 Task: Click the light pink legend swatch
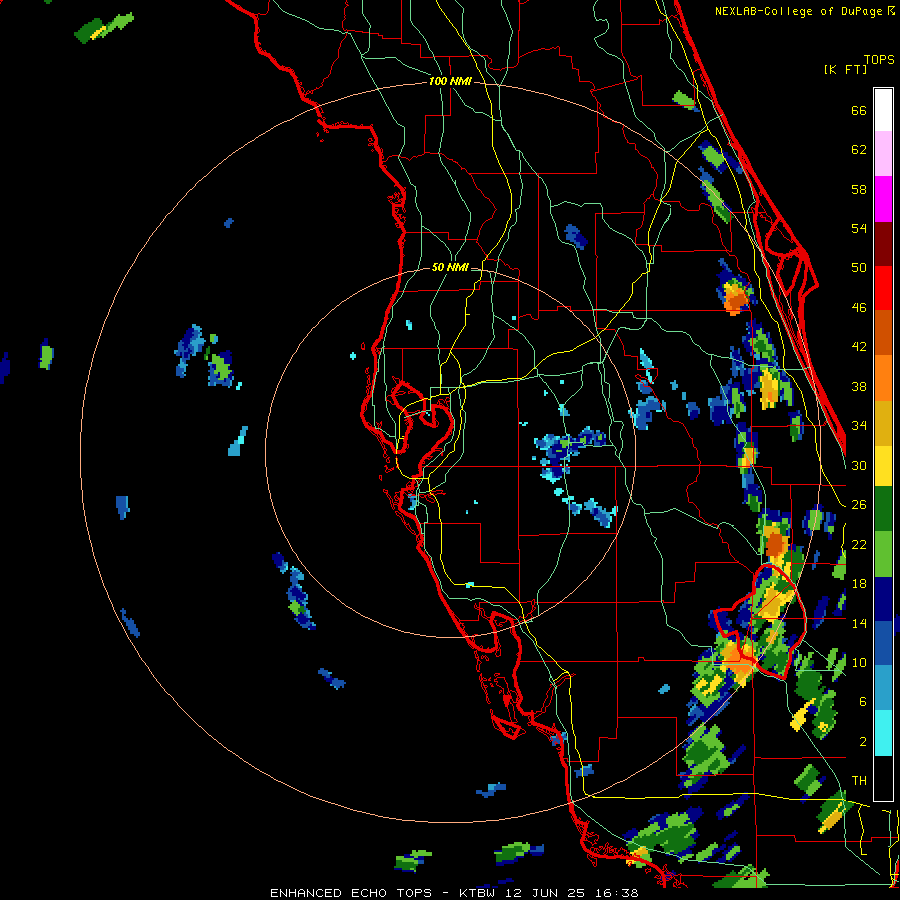[x=883, y=154]
